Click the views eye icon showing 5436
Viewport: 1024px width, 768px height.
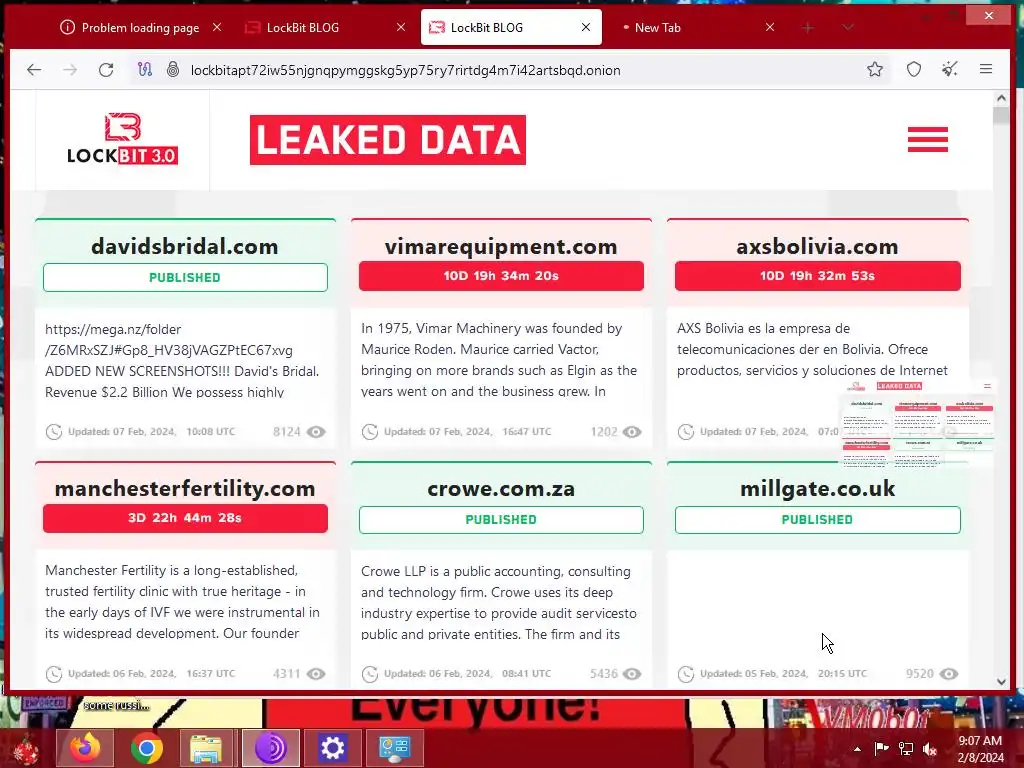pyautogui.click(x=632, y=674)
